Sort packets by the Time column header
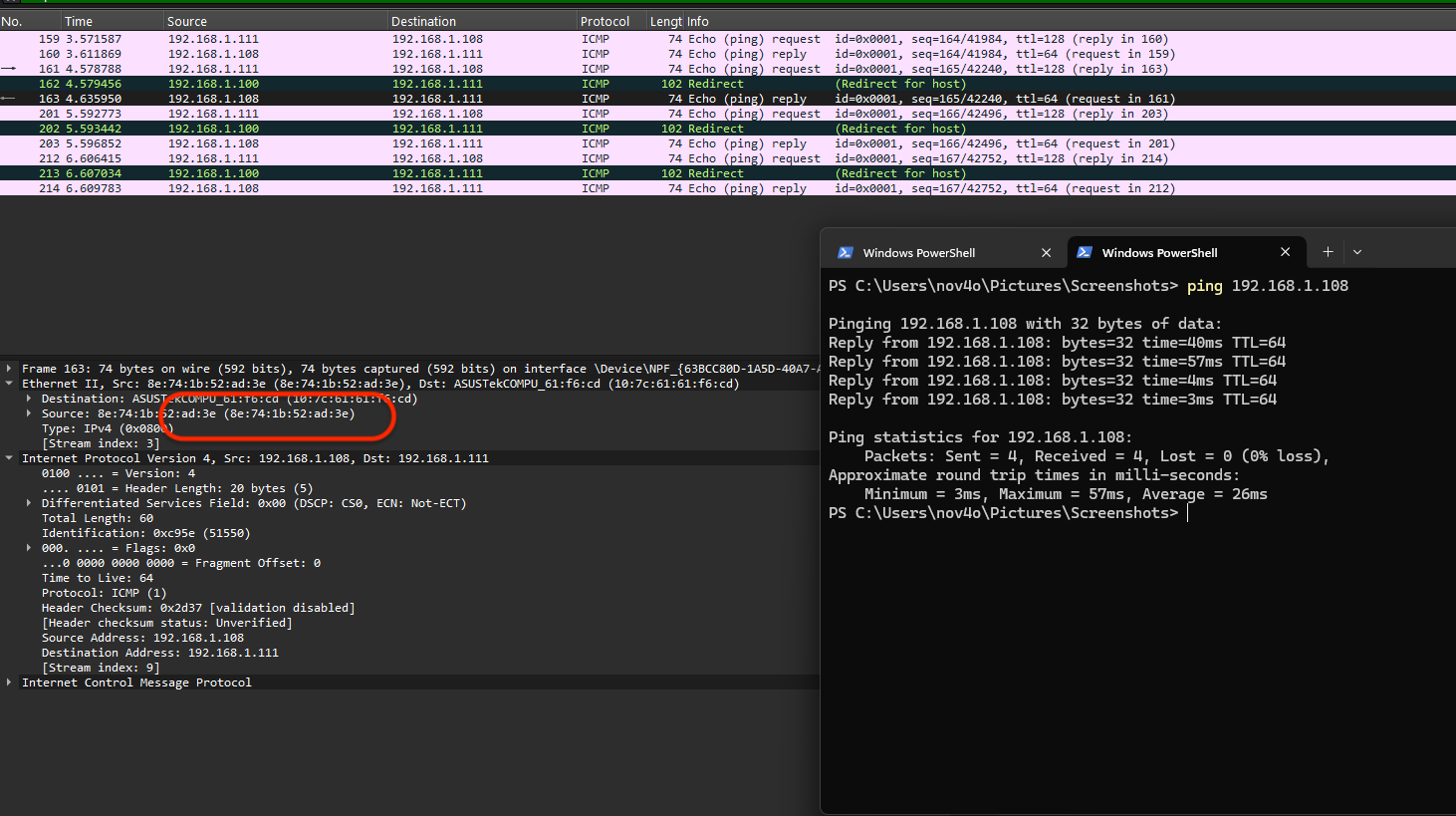 click(x=79, y=21)
